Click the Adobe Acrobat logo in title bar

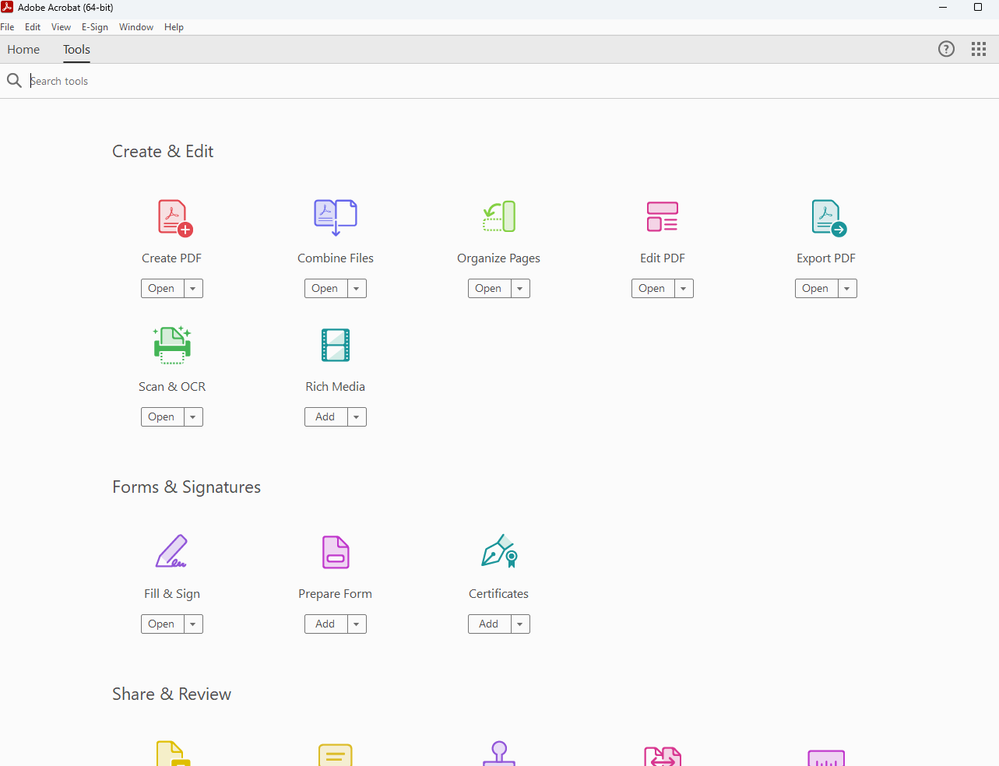point(7,7)
